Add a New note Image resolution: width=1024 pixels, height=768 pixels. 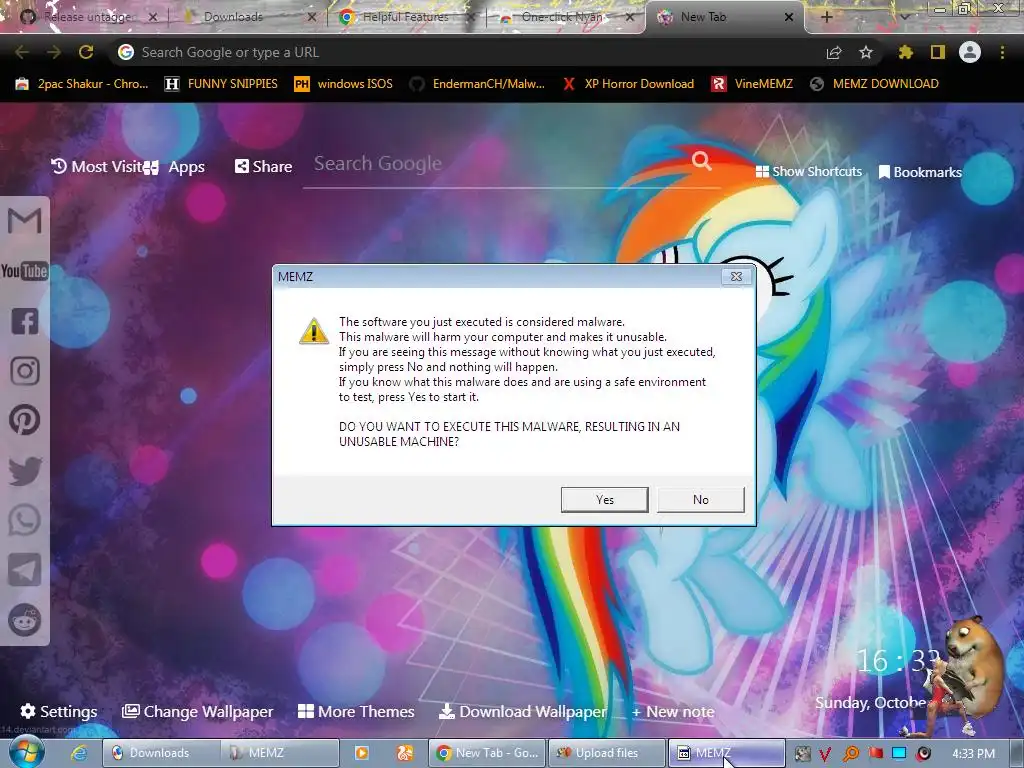[673, 712]
